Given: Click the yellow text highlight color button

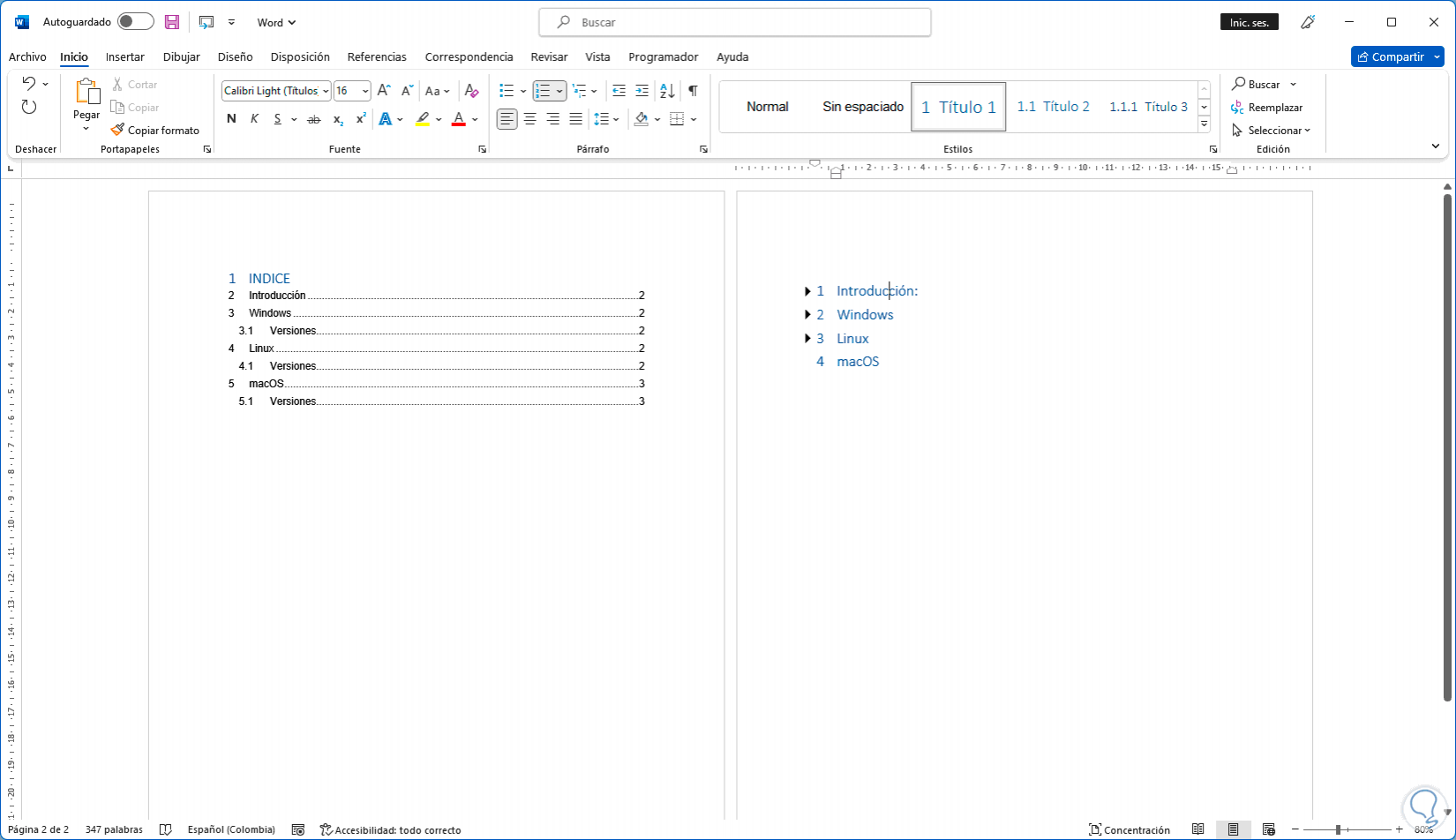Looking at the screenshot, I should tap(423, 119).
